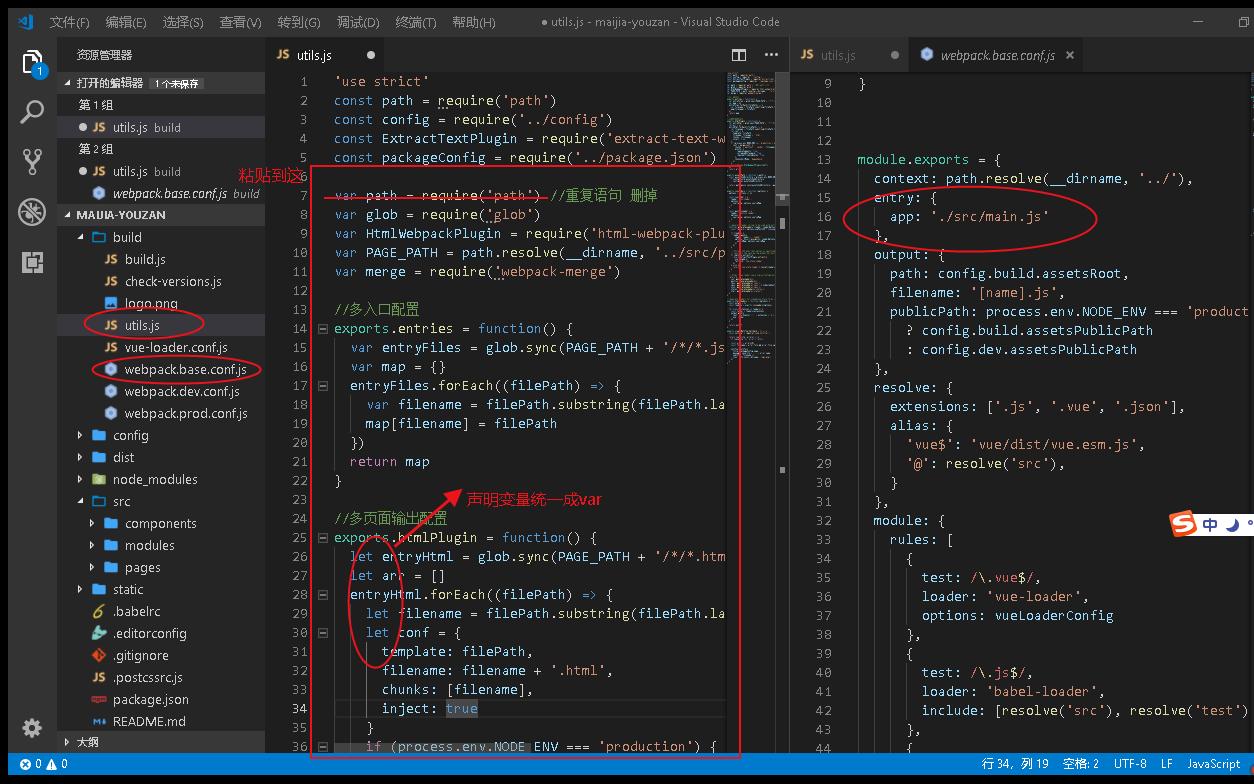Open webpack.dev.conf.js file
The image size is (1254, 784).
pos(160,391)
